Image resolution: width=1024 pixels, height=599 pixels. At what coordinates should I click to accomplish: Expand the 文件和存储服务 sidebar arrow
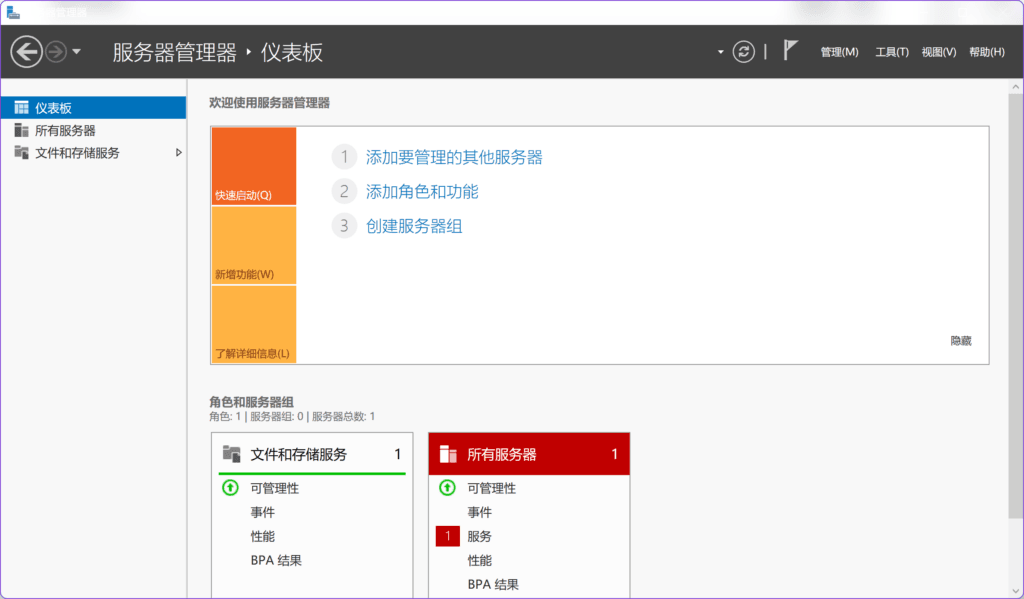point(179,153)
